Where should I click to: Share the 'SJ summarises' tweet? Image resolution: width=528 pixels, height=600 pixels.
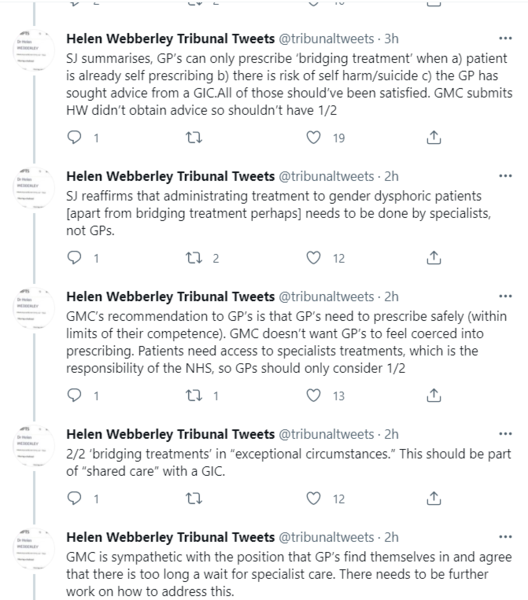(433, 137)
